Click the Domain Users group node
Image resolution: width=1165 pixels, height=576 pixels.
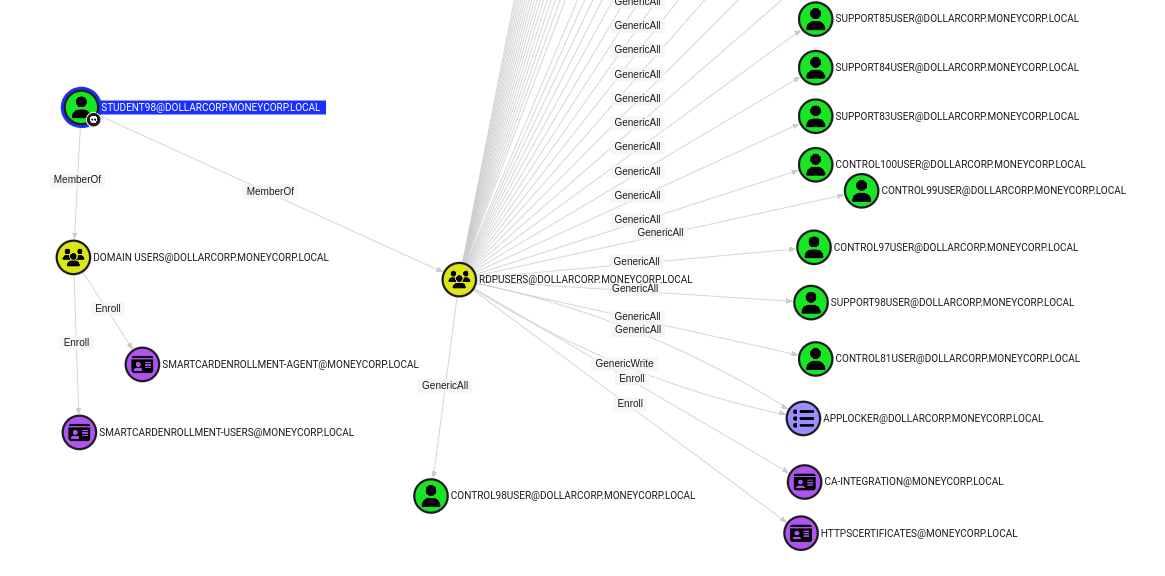click(x=73, y=257)
